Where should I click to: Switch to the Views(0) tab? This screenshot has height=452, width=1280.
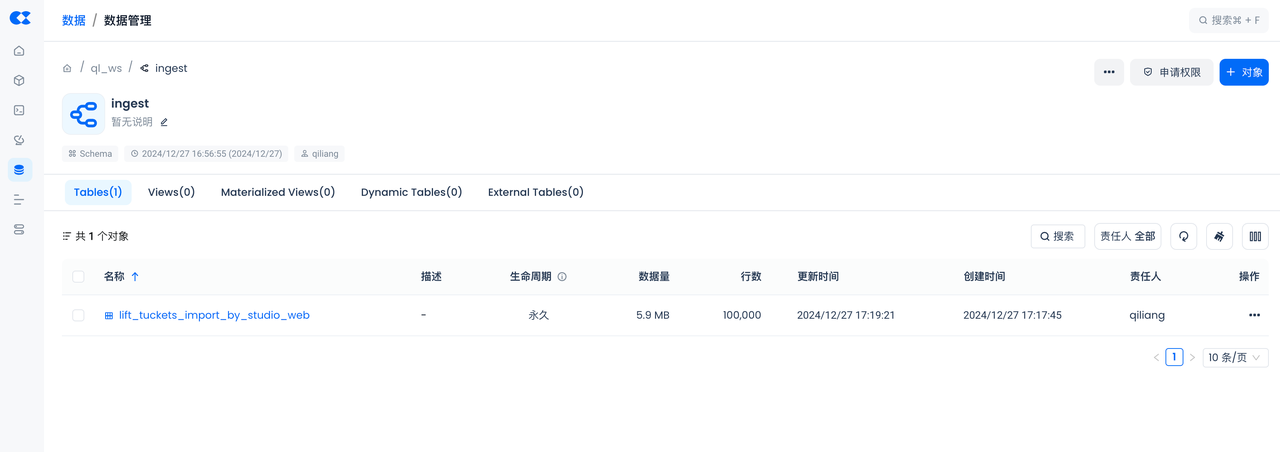click(x=171, y=192)
